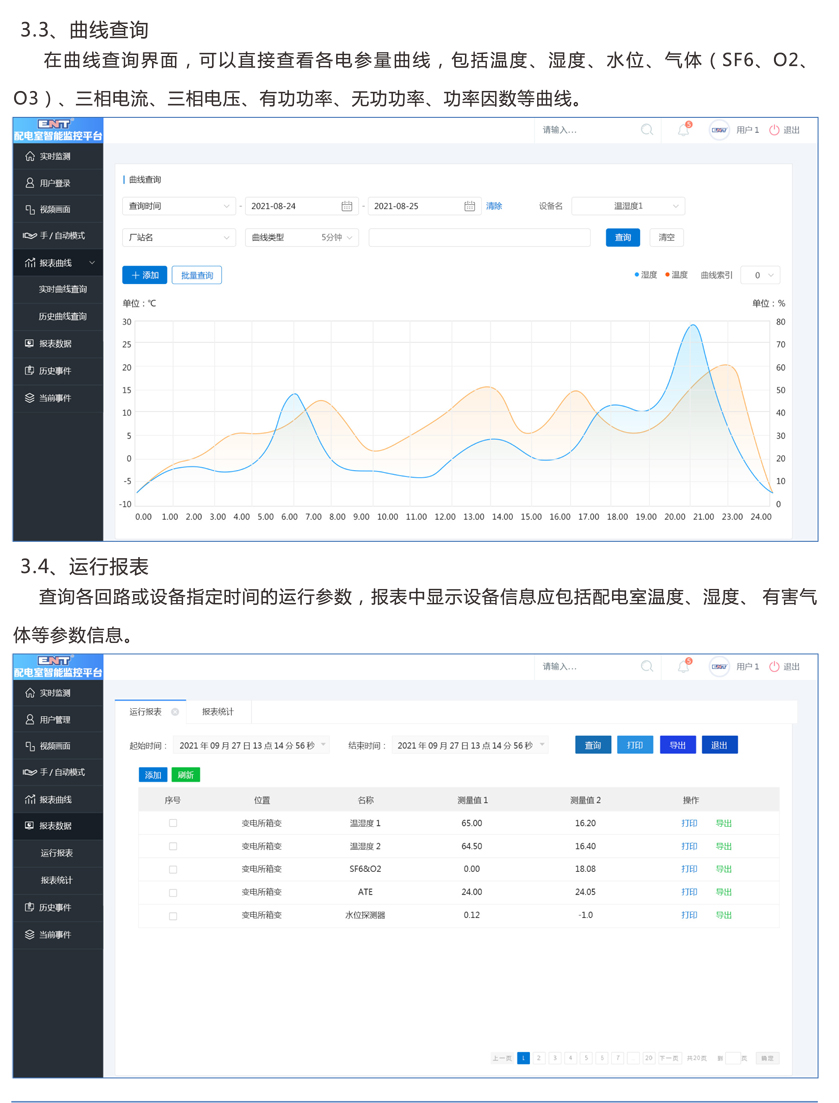This screenshot has width=839, height=1103.
Task: Click the 用户登录 sidebar icon item
Action: click(30, 183)
